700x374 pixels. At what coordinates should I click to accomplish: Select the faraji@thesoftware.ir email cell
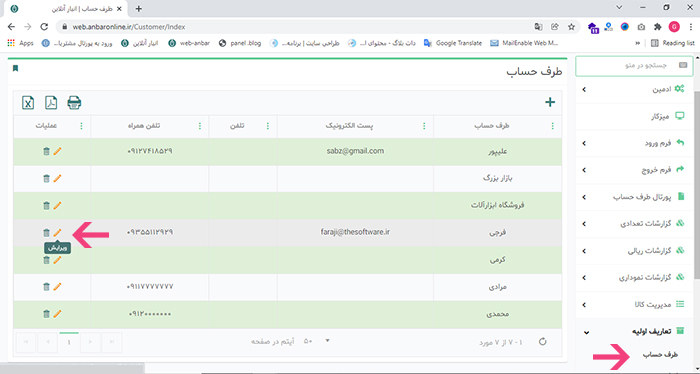(x=355, y=233)
